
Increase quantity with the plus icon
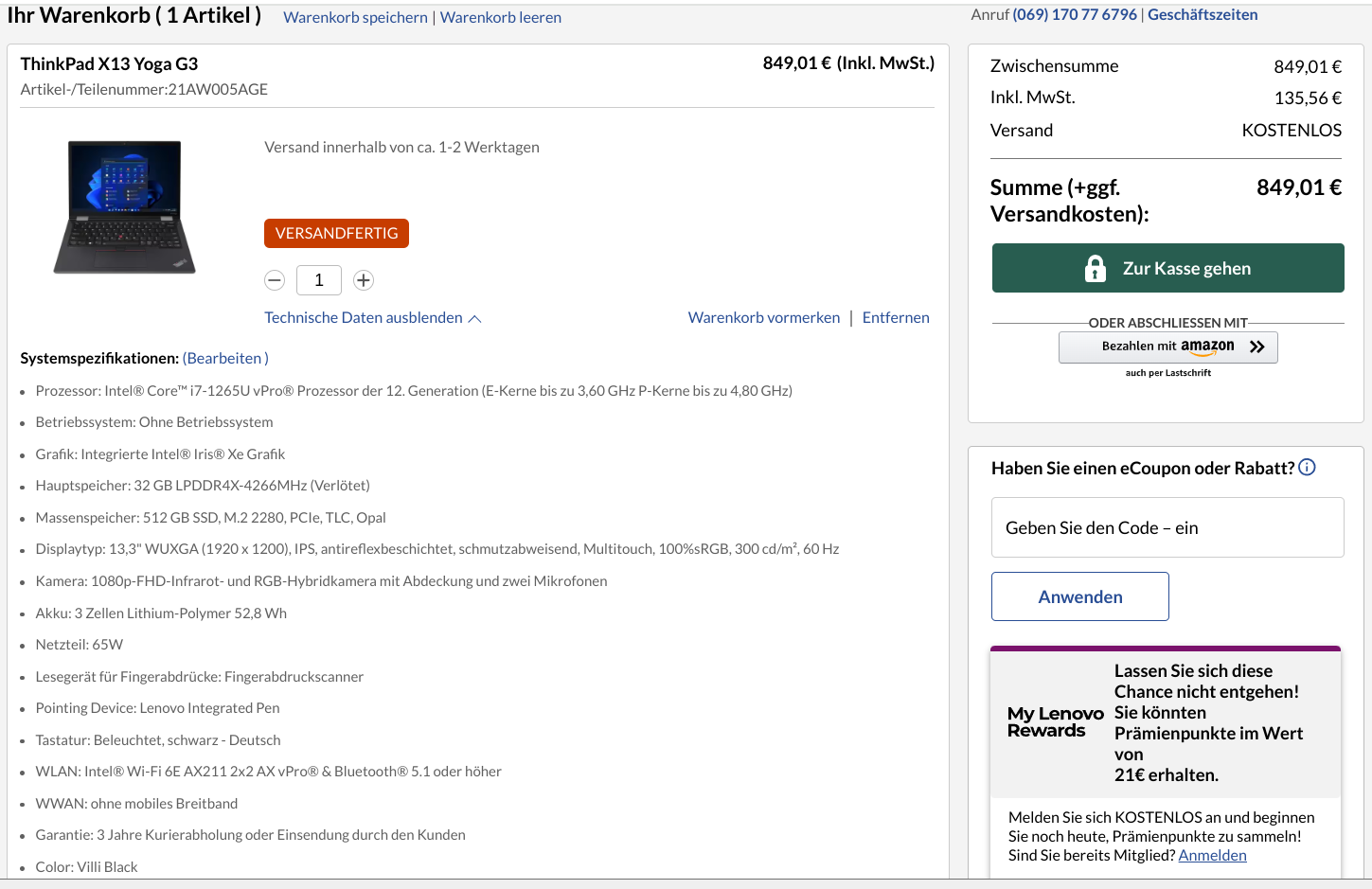(364, 280)
